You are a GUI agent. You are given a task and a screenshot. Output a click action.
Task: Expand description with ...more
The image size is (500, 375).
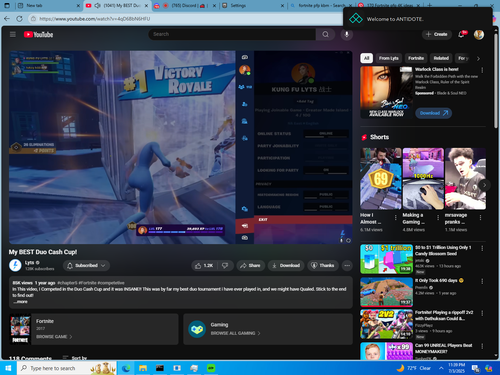coord(20,302)
